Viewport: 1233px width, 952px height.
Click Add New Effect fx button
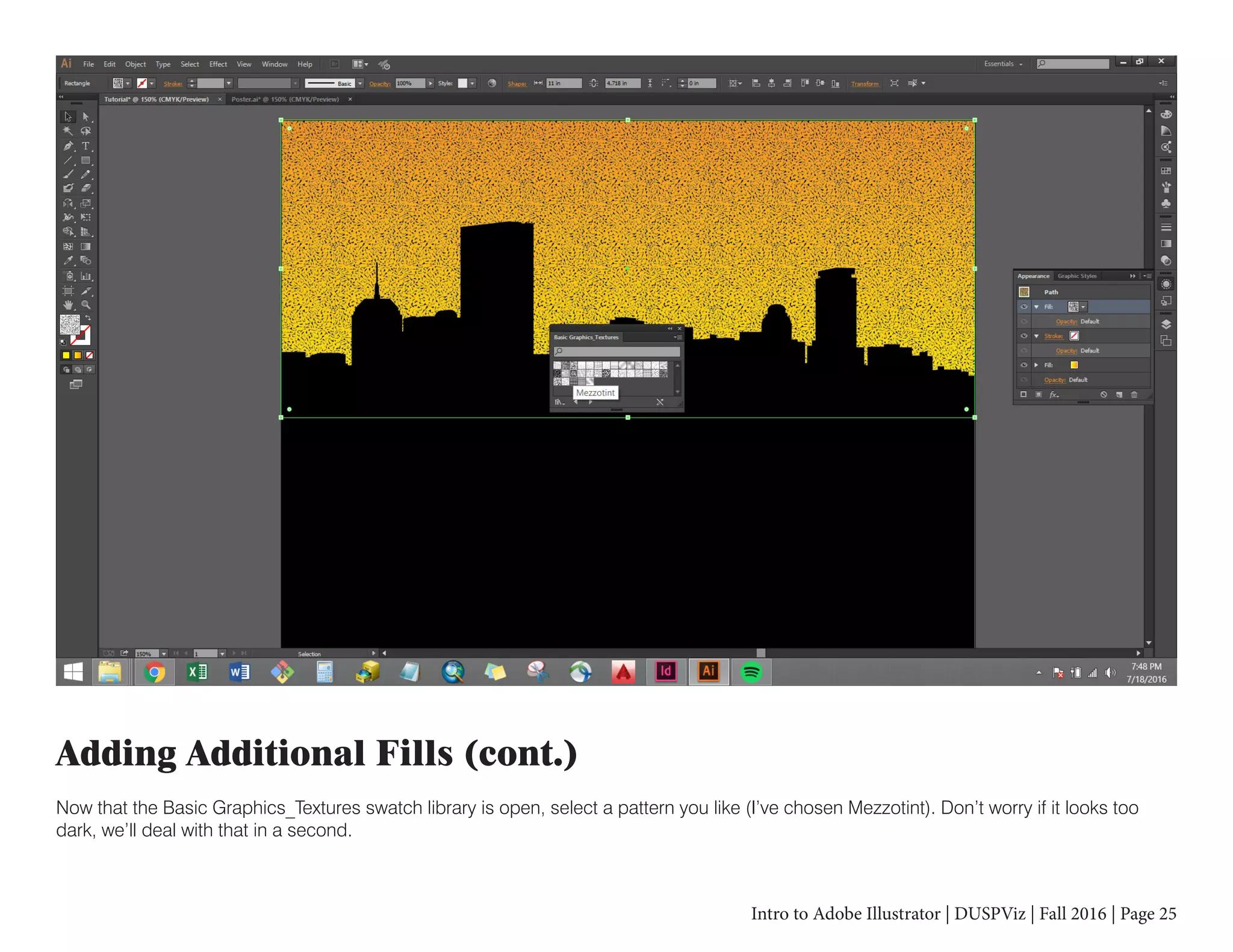tap(1054, 395)
